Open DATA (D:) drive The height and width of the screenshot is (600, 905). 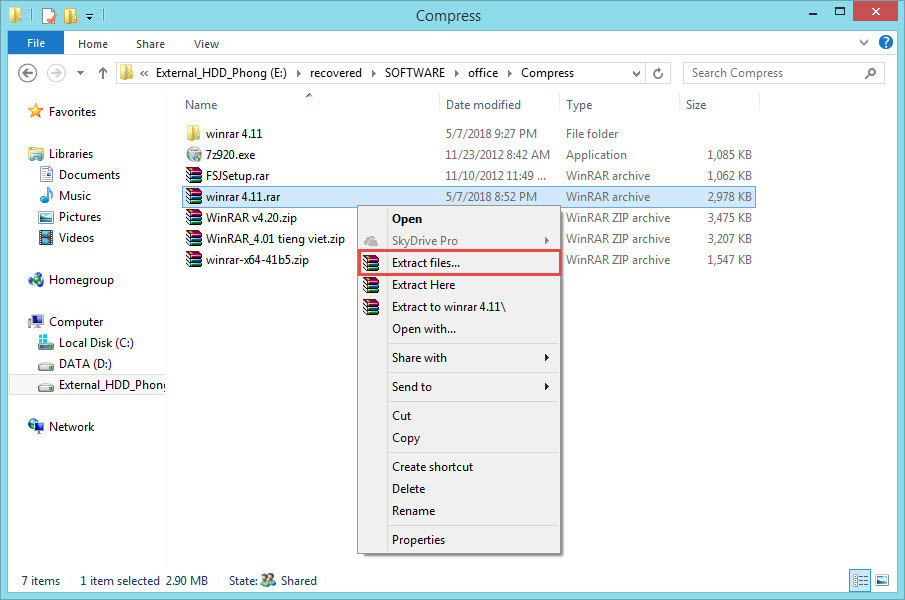(85, 364)
